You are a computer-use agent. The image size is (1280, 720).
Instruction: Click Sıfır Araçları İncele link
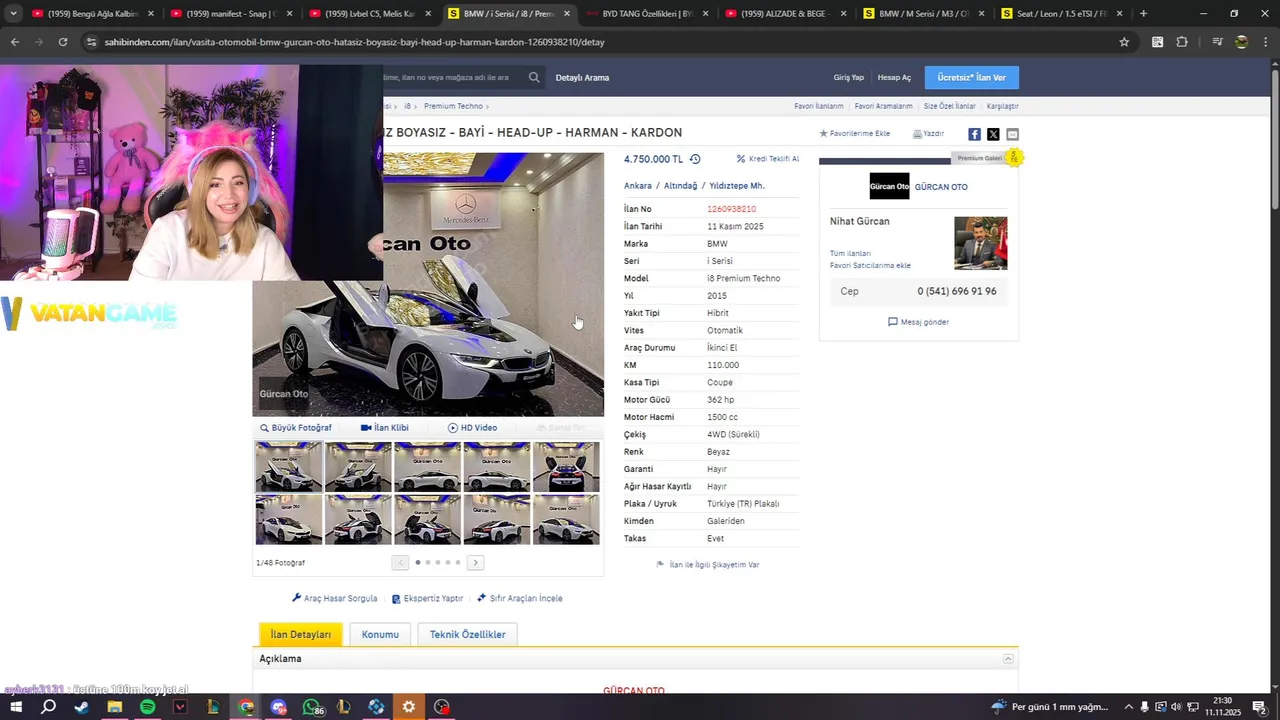point(520,598)
